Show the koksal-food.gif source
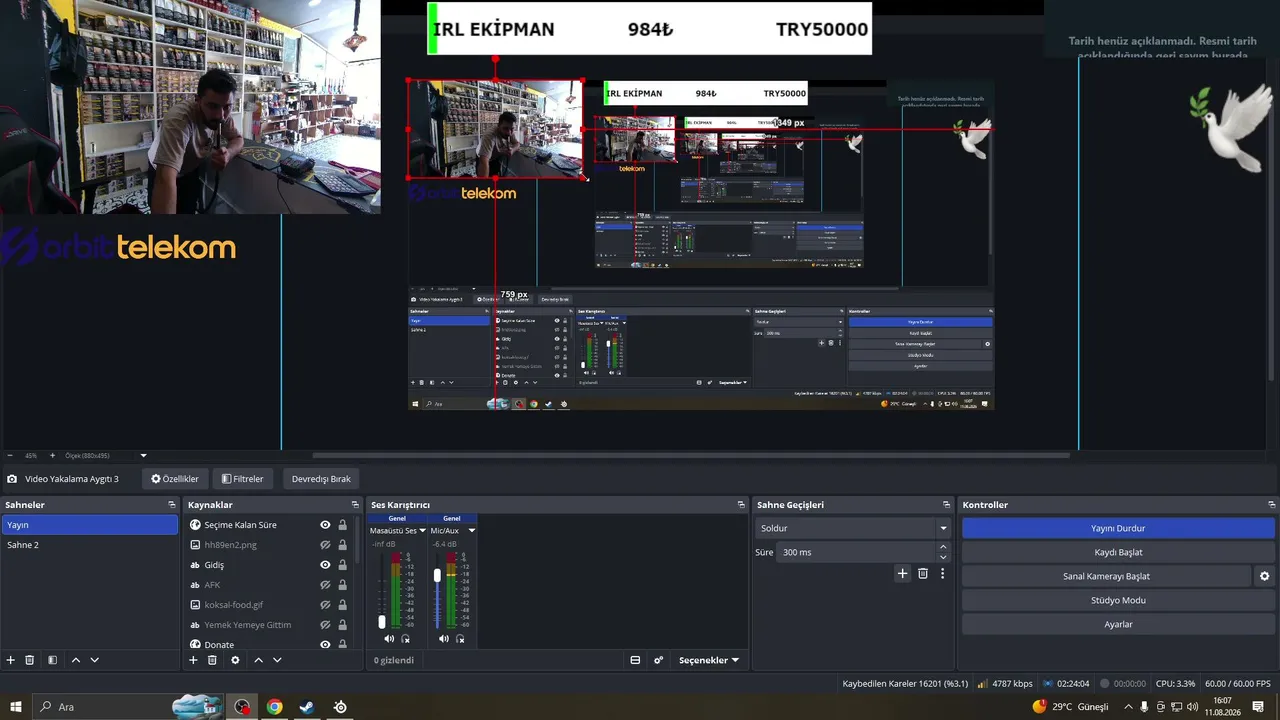The height and width of the screenshot is (720, 1280). (325, 605)
